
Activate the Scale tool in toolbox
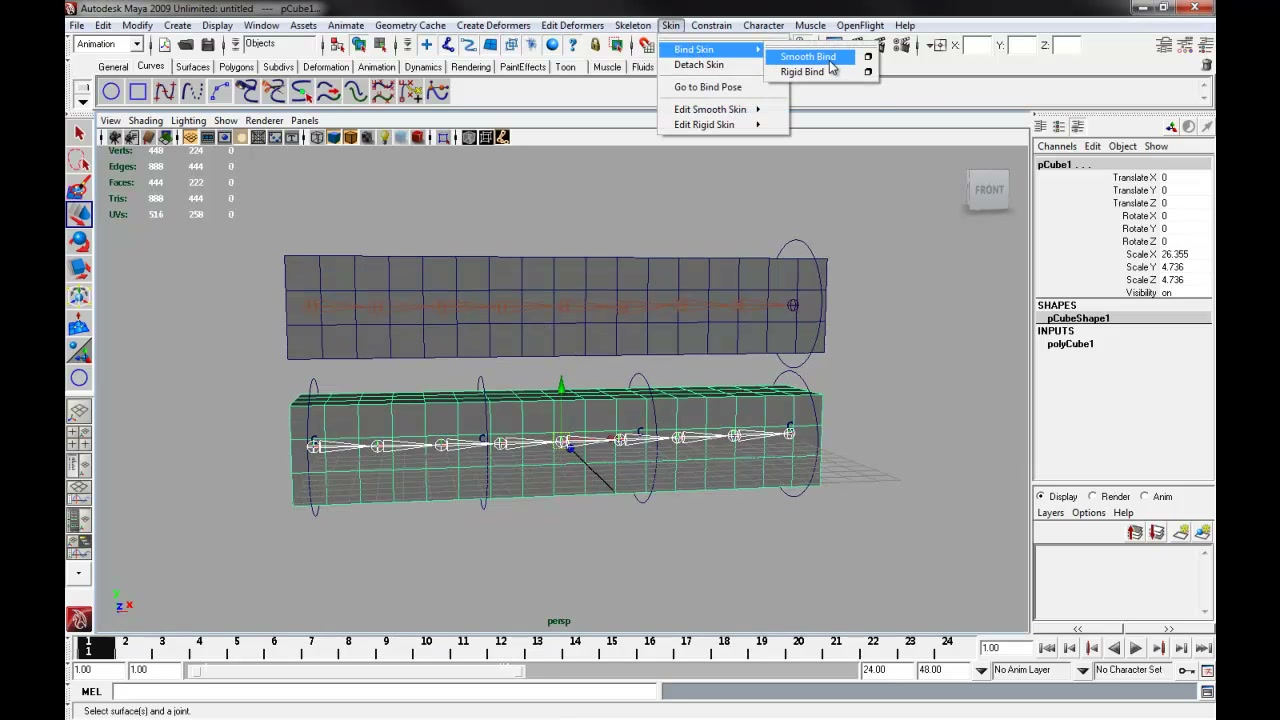tap(79, 268)
